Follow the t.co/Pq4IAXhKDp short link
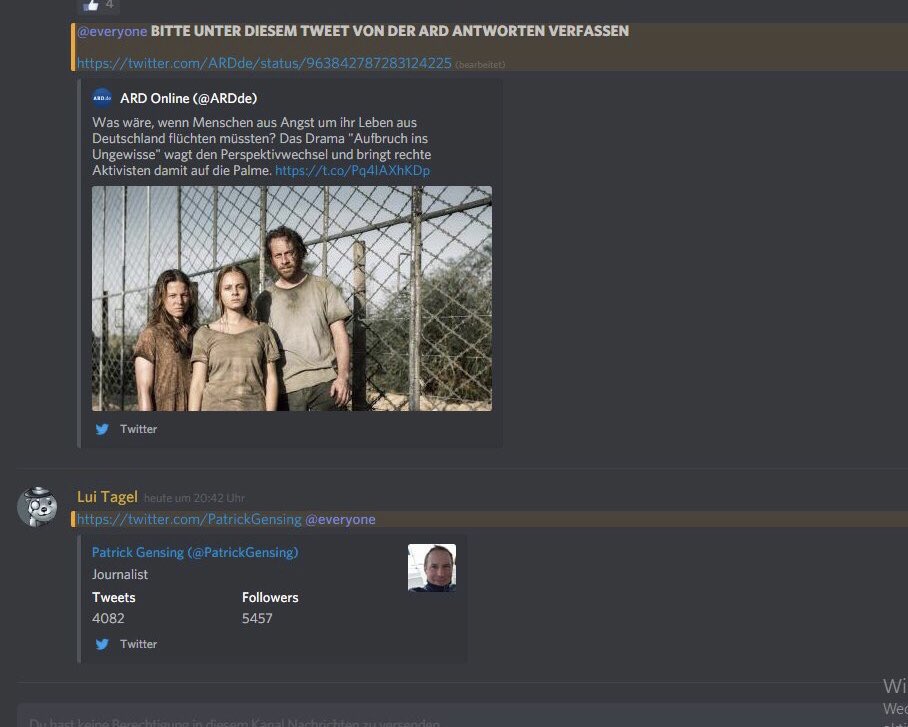 tap(352, 170)
